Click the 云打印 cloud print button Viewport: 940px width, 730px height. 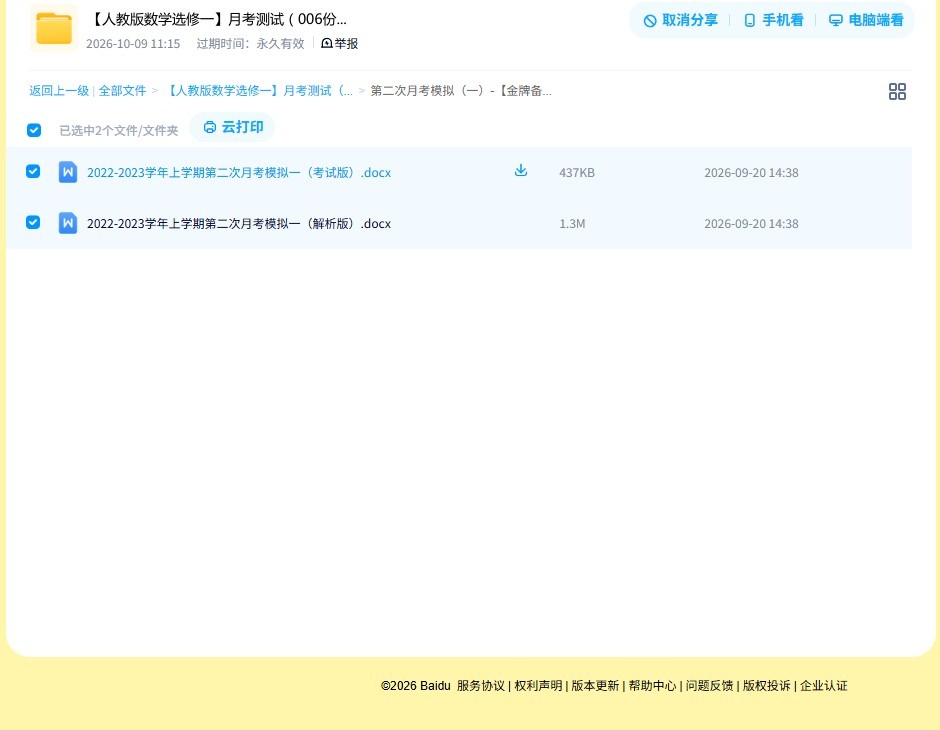coord(233,127)
